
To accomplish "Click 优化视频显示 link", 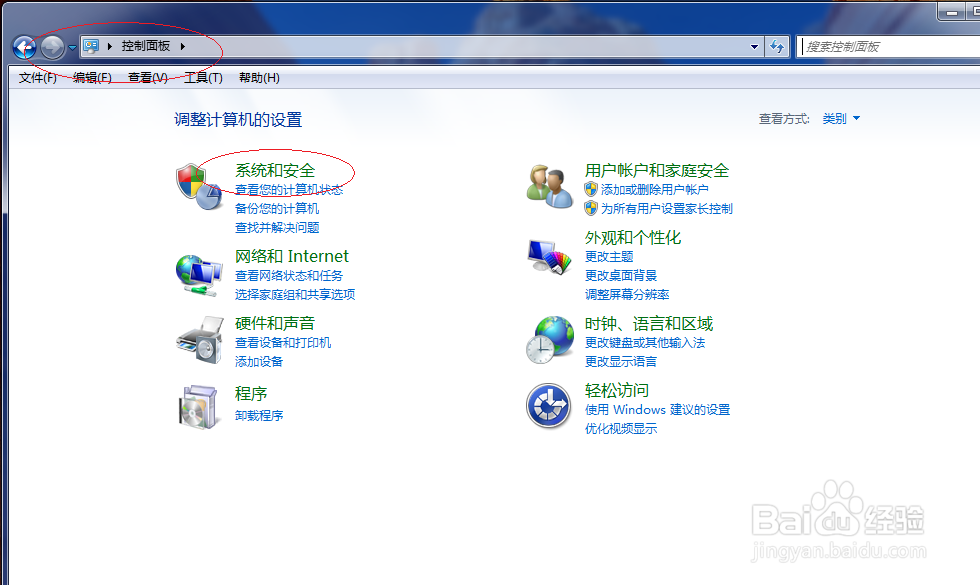I will pyautogui.click(x=621, y=428).
